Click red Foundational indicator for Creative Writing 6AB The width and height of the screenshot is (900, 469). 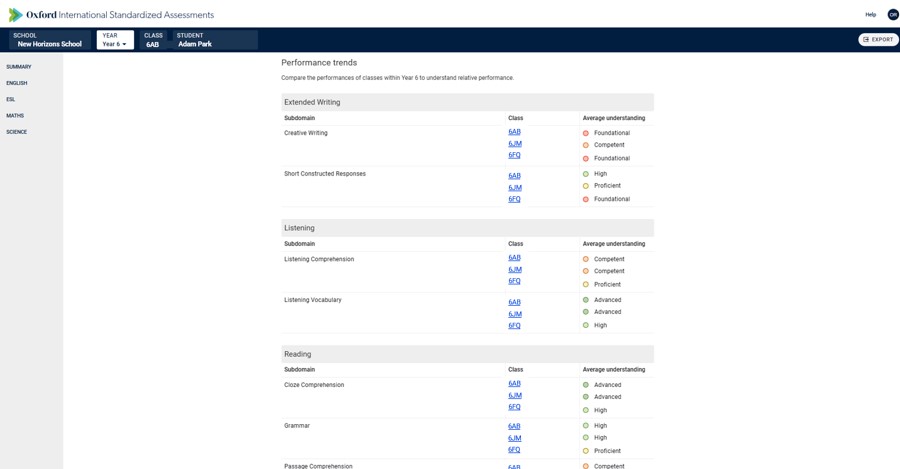(x=585, y=133)
